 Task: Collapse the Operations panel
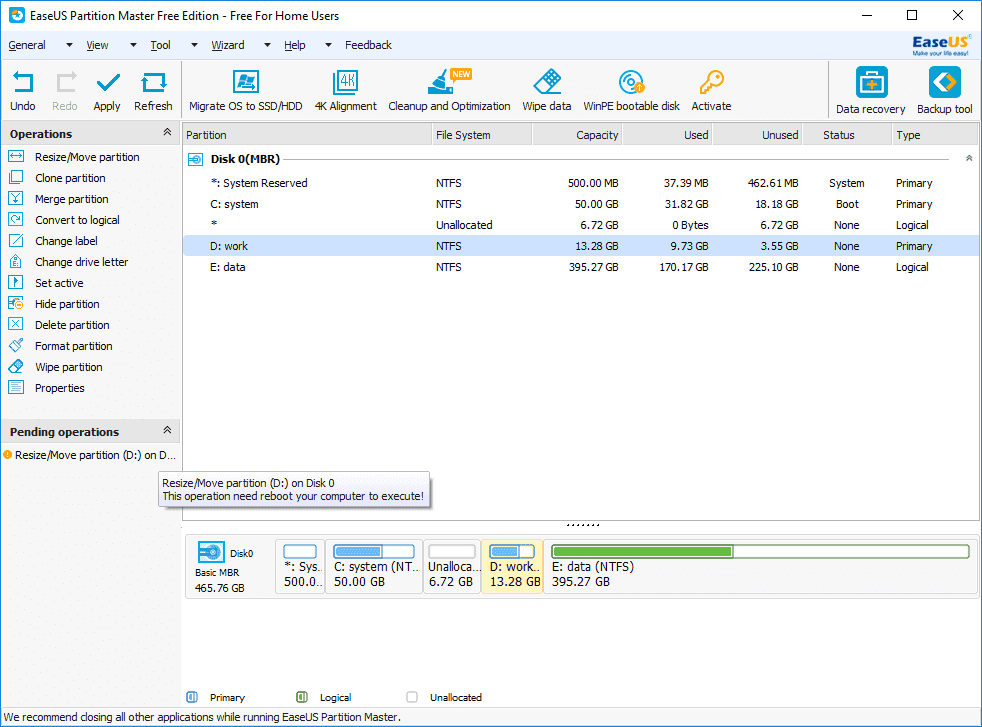tap(167, 132)
